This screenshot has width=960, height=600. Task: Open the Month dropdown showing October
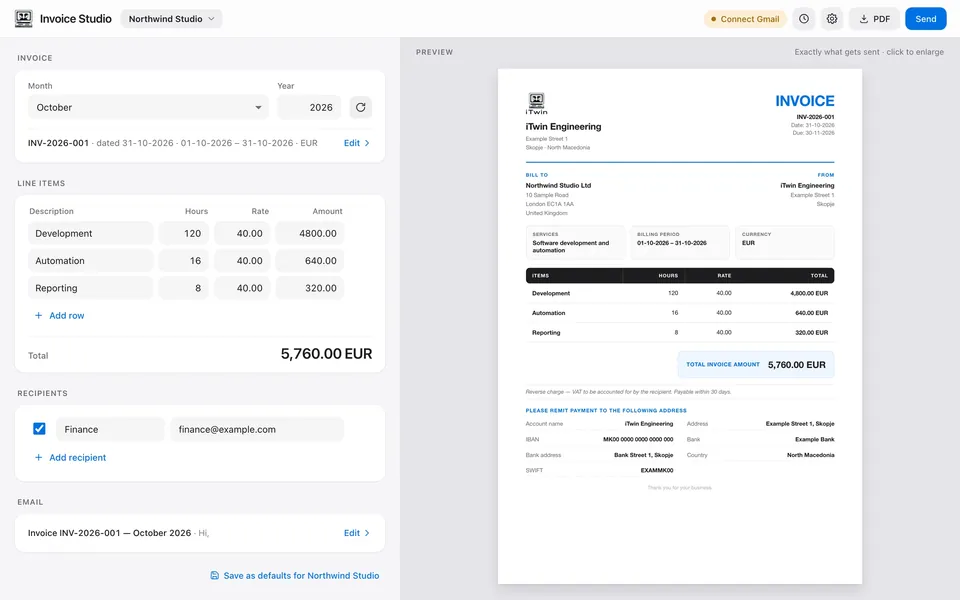coord(148,107)
